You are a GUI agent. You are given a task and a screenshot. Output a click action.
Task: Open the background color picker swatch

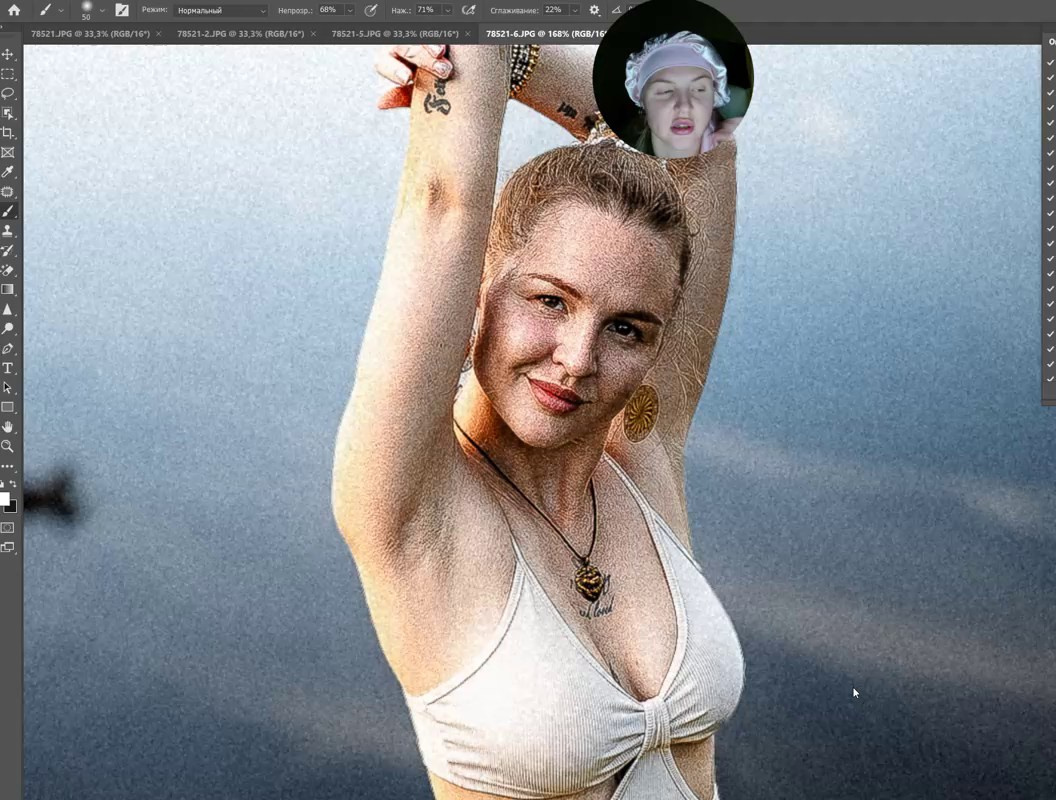pyautogui.click(x=11, y=506)
